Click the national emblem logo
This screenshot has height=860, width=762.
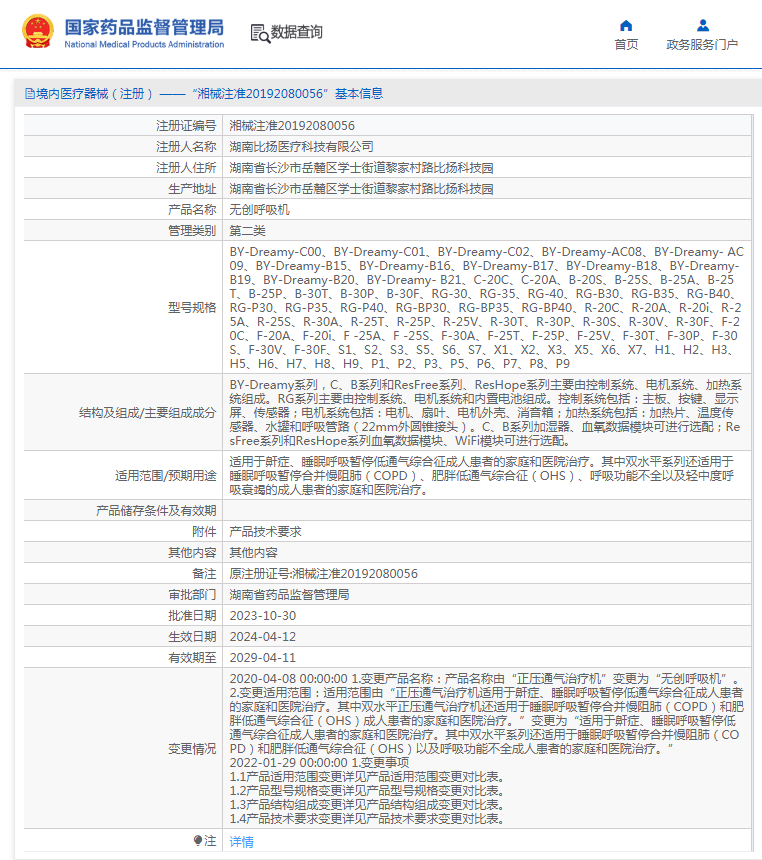pos(39,32)
